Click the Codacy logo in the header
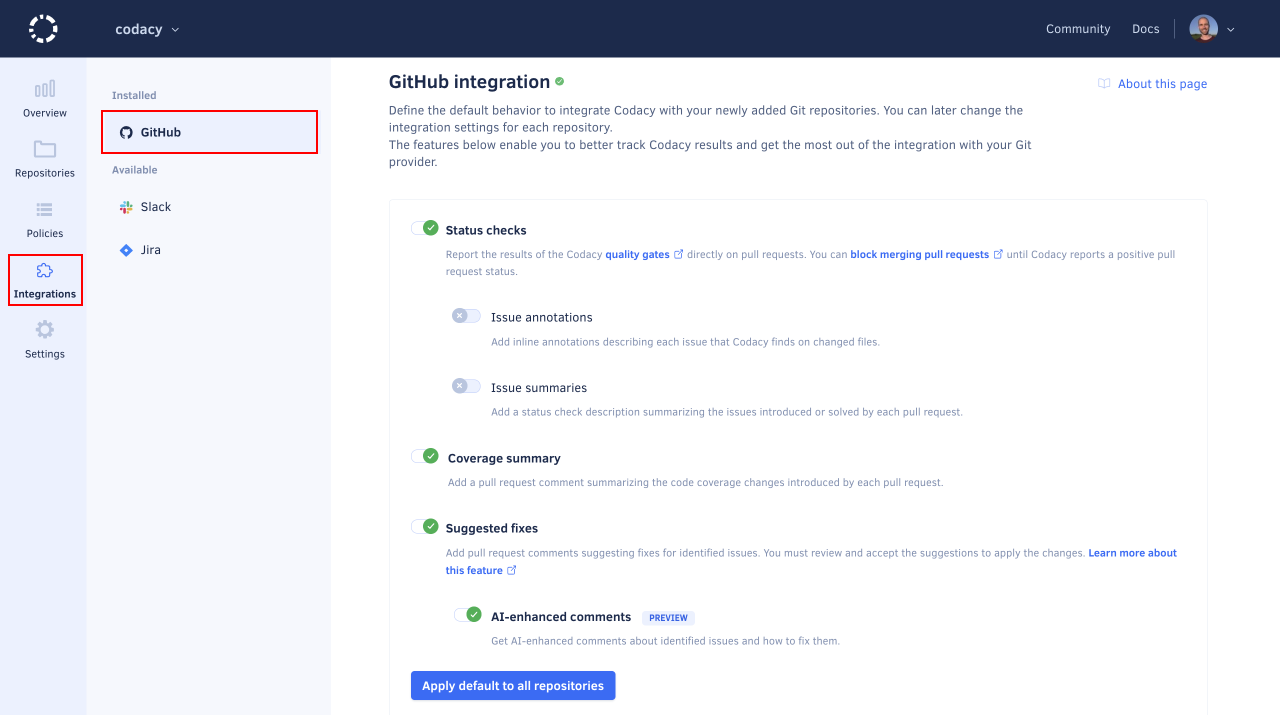 coord(43,29)
